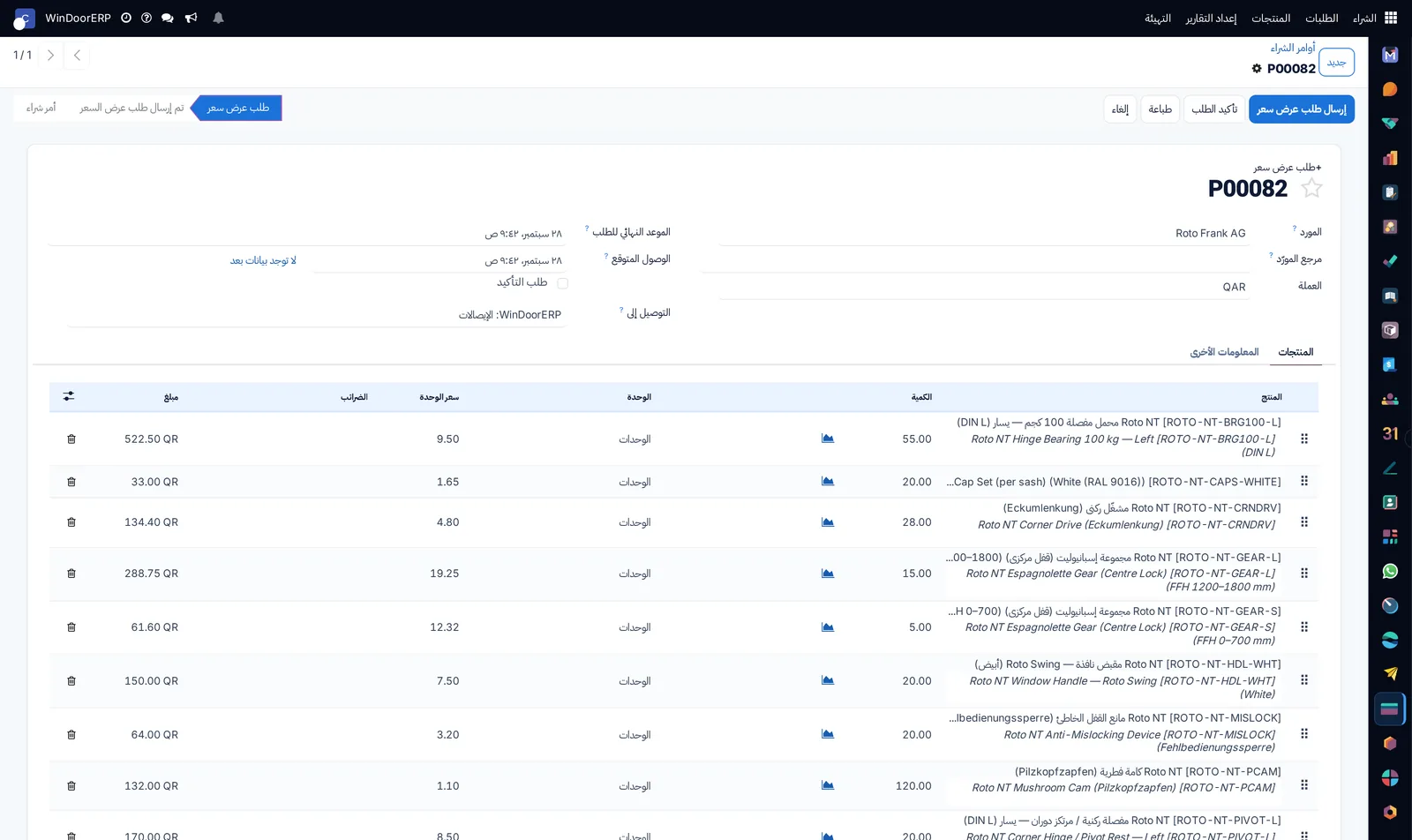The width and height of the screenshot is (1412, 840).
Task: Click the إلغاء button
Action: (1120, 109)
